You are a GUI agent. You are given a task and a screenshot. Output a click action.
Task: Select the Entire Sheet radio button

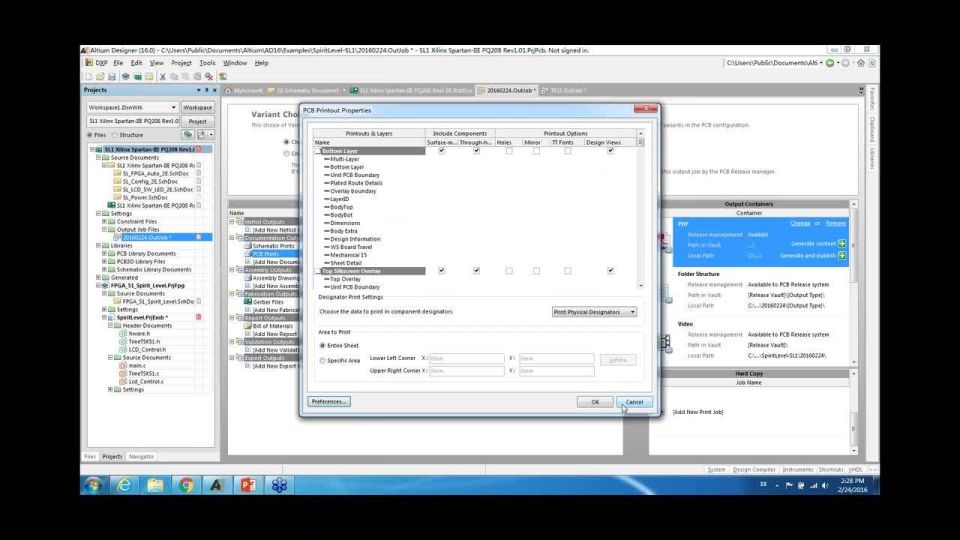coord(323,345)
